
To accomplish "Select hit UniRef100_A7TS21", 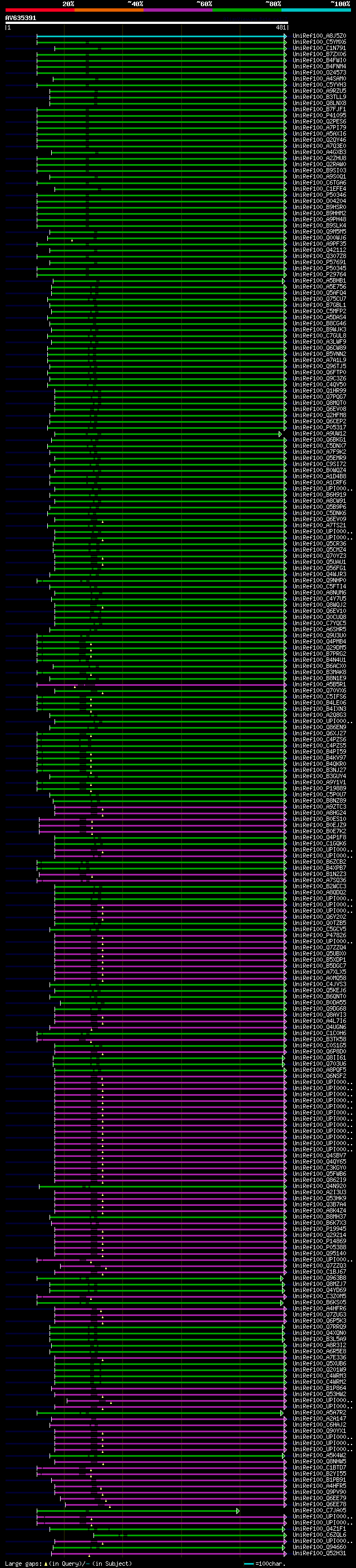I will pyautogui.click(x=319, y=525).
